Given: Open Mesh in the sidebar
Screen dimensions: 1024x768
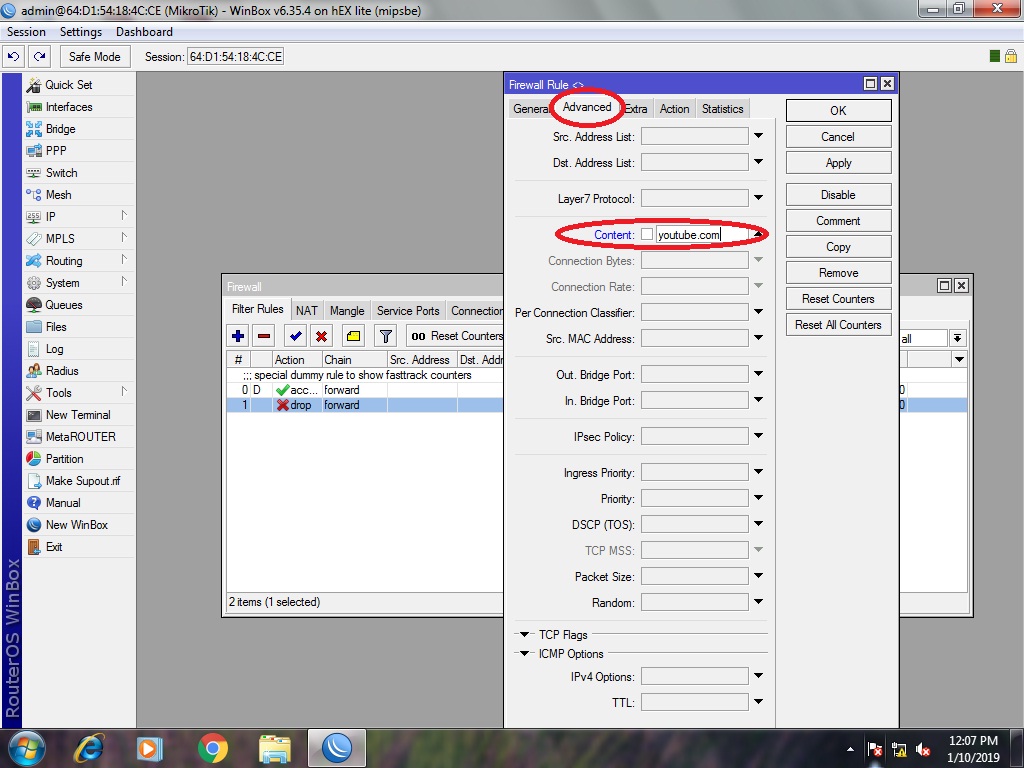Looking at the screenshot, I should [x=58, y=195].
